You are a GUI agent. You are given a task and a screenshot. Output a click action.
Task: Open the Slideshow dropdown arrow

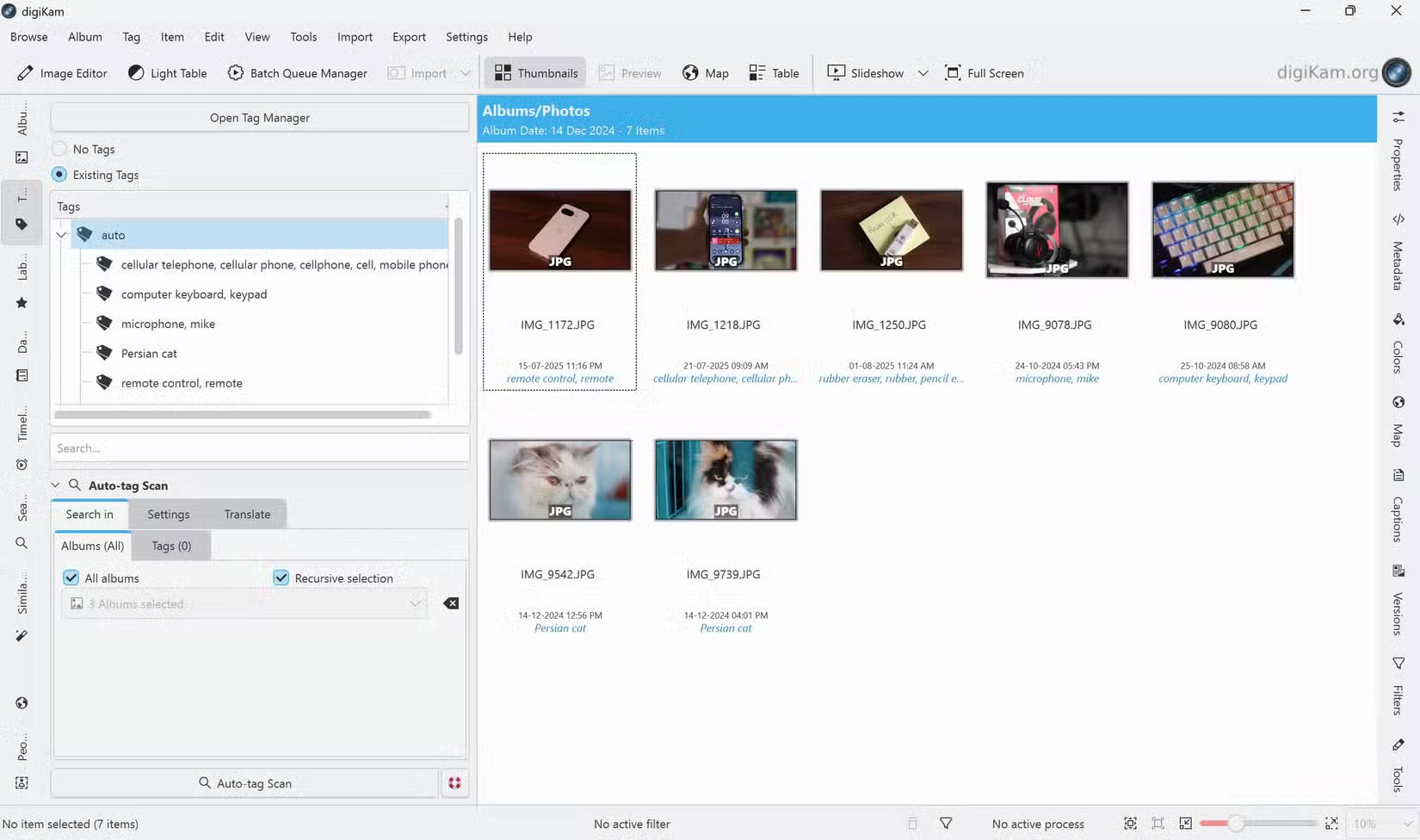pos(923,73)
